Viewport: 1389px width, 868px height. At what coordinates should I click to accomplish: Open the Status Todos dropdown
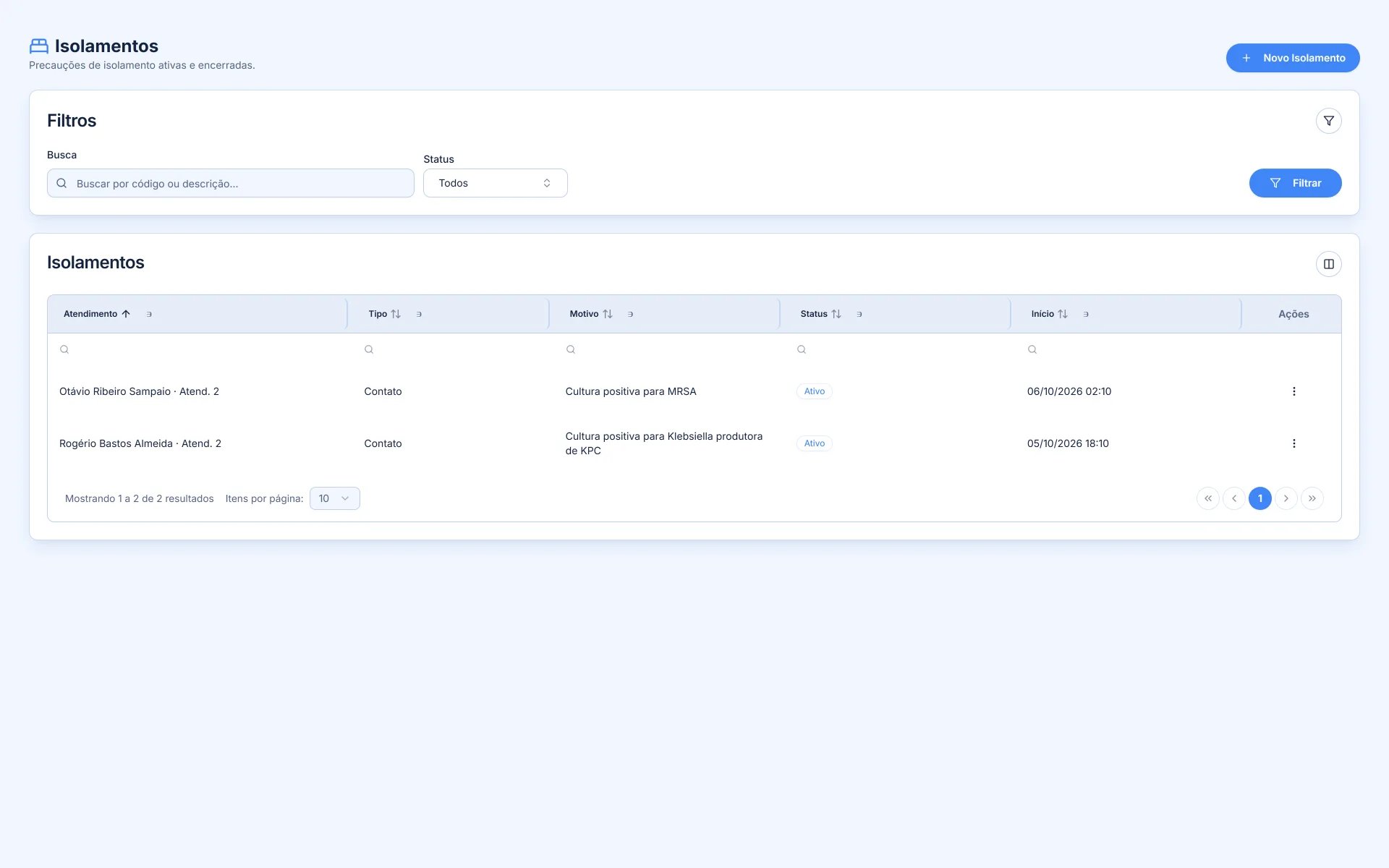coord(496,183)
